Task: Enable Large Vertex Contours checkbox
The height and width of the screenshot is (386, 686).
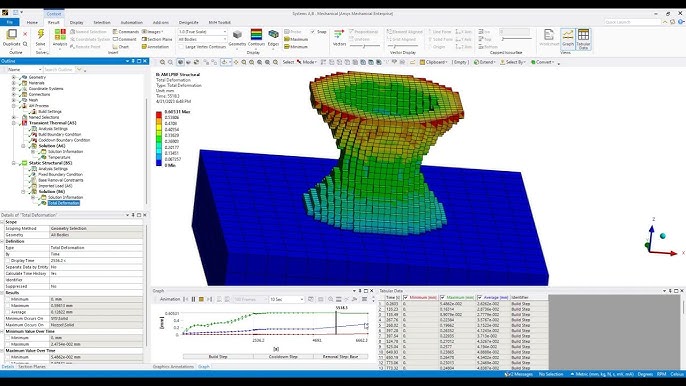Action: [x=181, y=47]
